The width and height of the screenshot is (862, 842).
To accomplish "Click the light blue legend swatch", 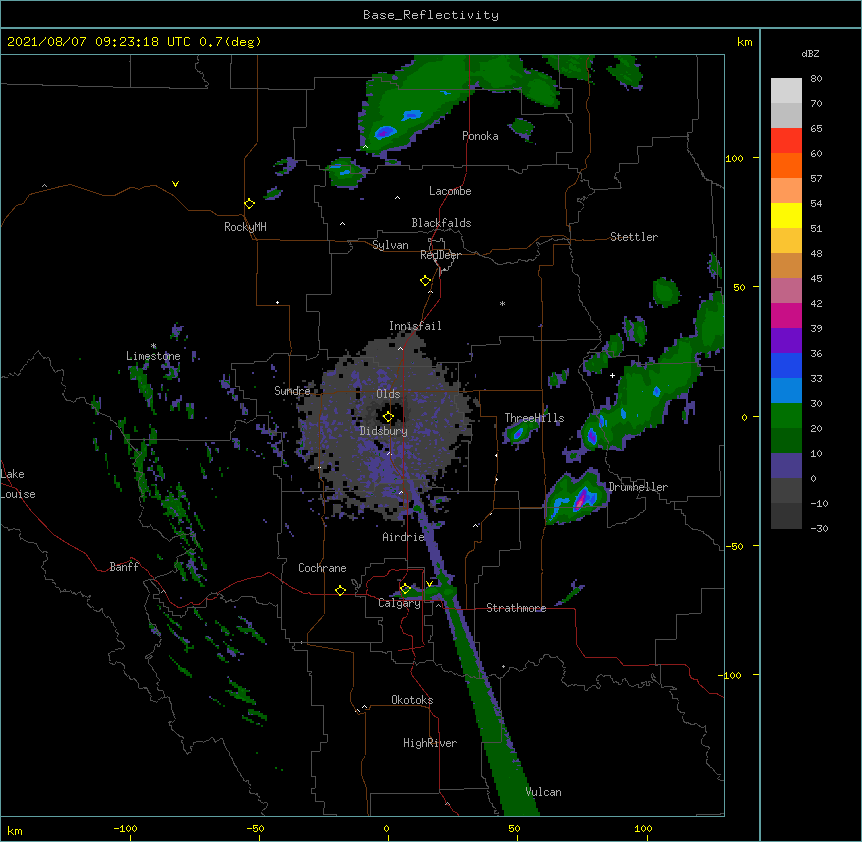I will [786, 390].
